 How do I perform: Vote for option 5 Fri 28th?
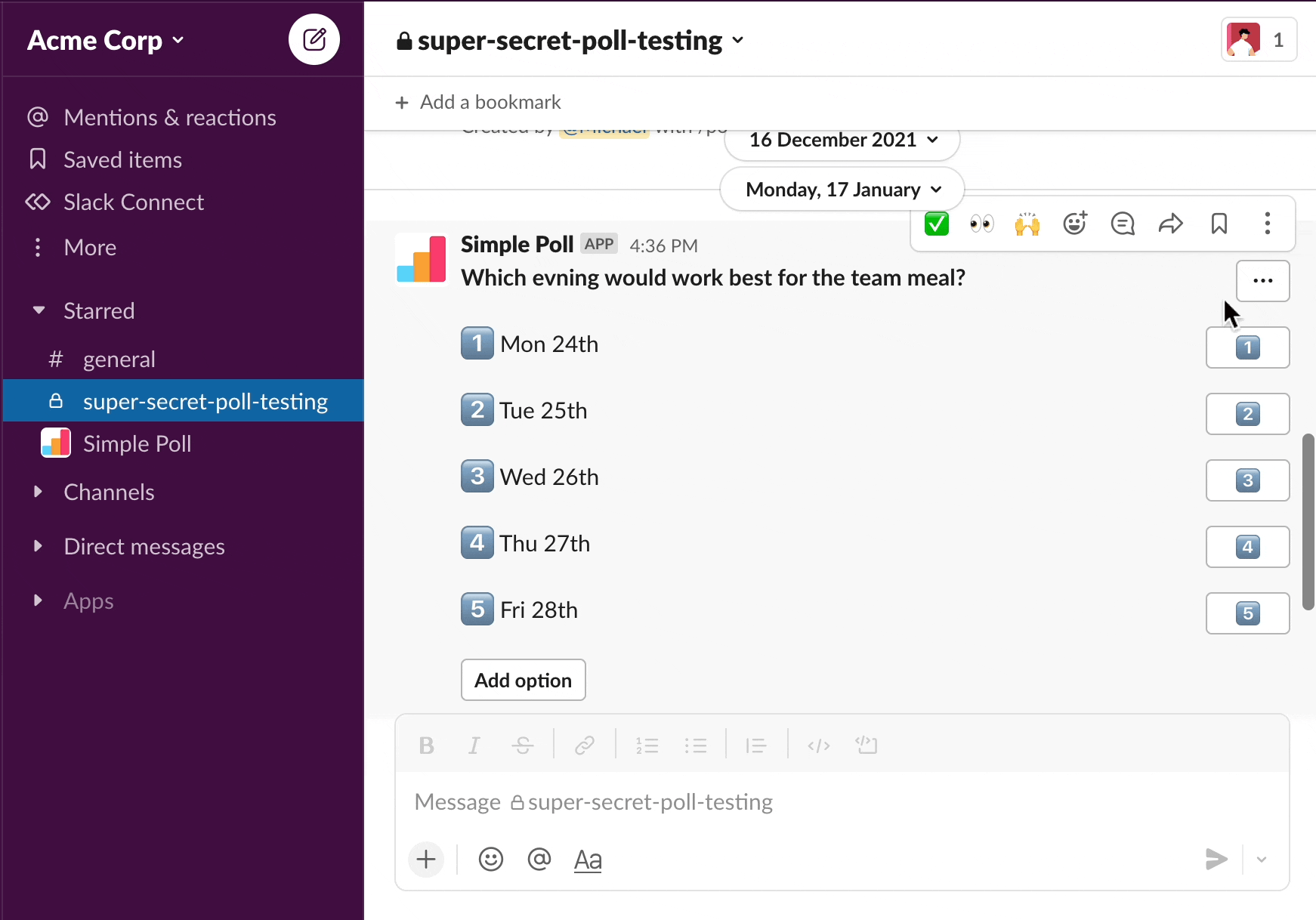[x=1247, y=613]
